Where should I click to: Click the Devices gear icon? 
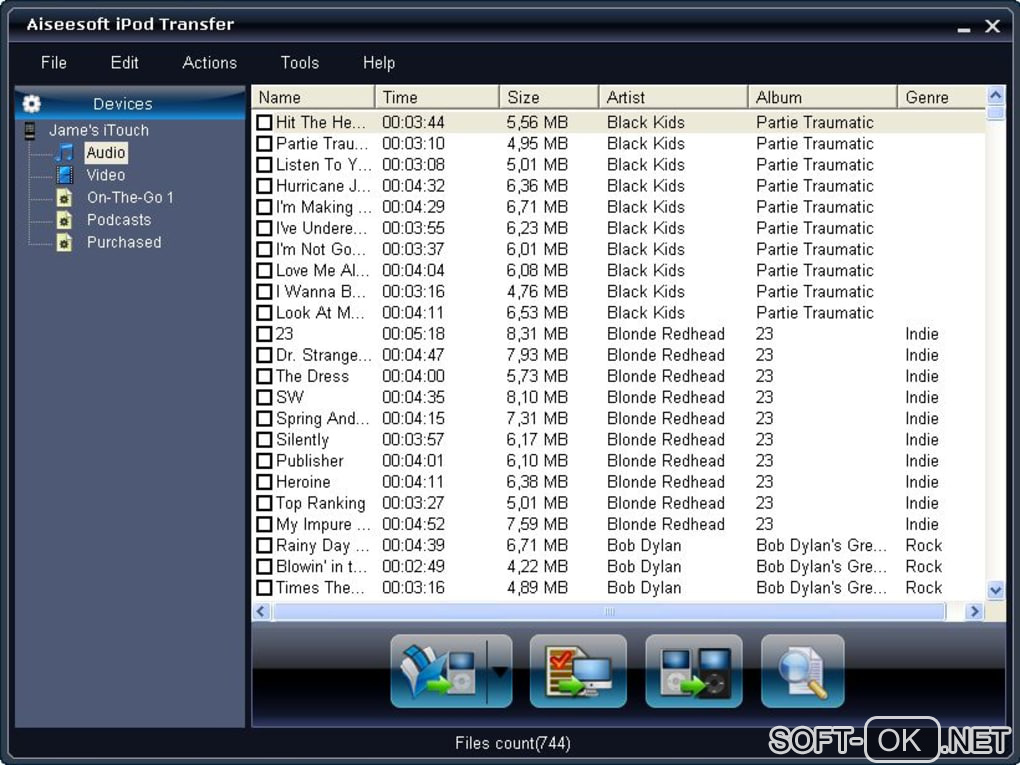click(31, 103)
